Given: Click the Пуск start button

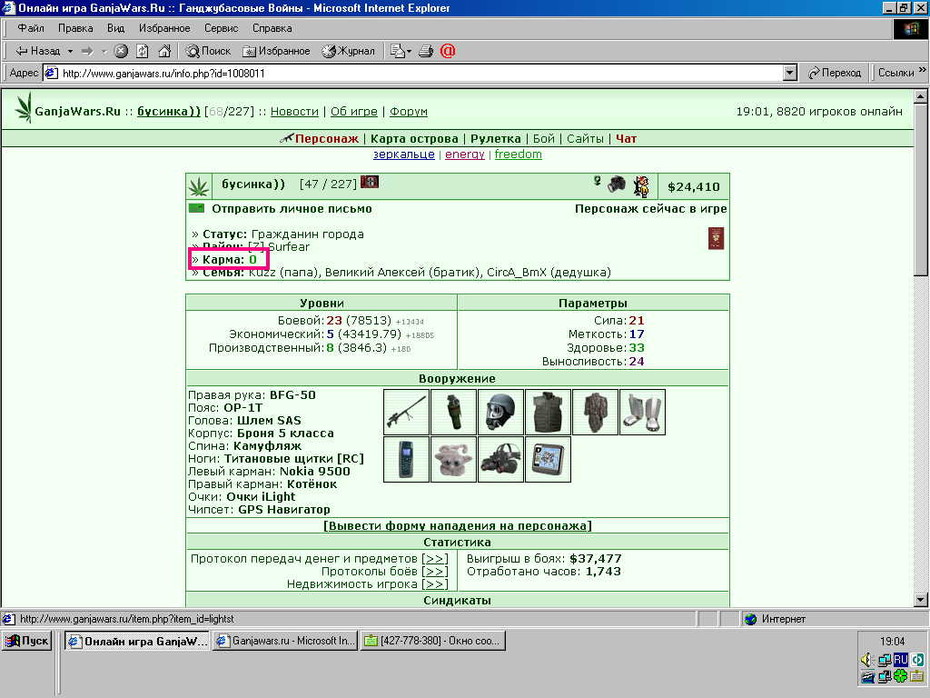Looking at the screenshot, I should (27, 641).
